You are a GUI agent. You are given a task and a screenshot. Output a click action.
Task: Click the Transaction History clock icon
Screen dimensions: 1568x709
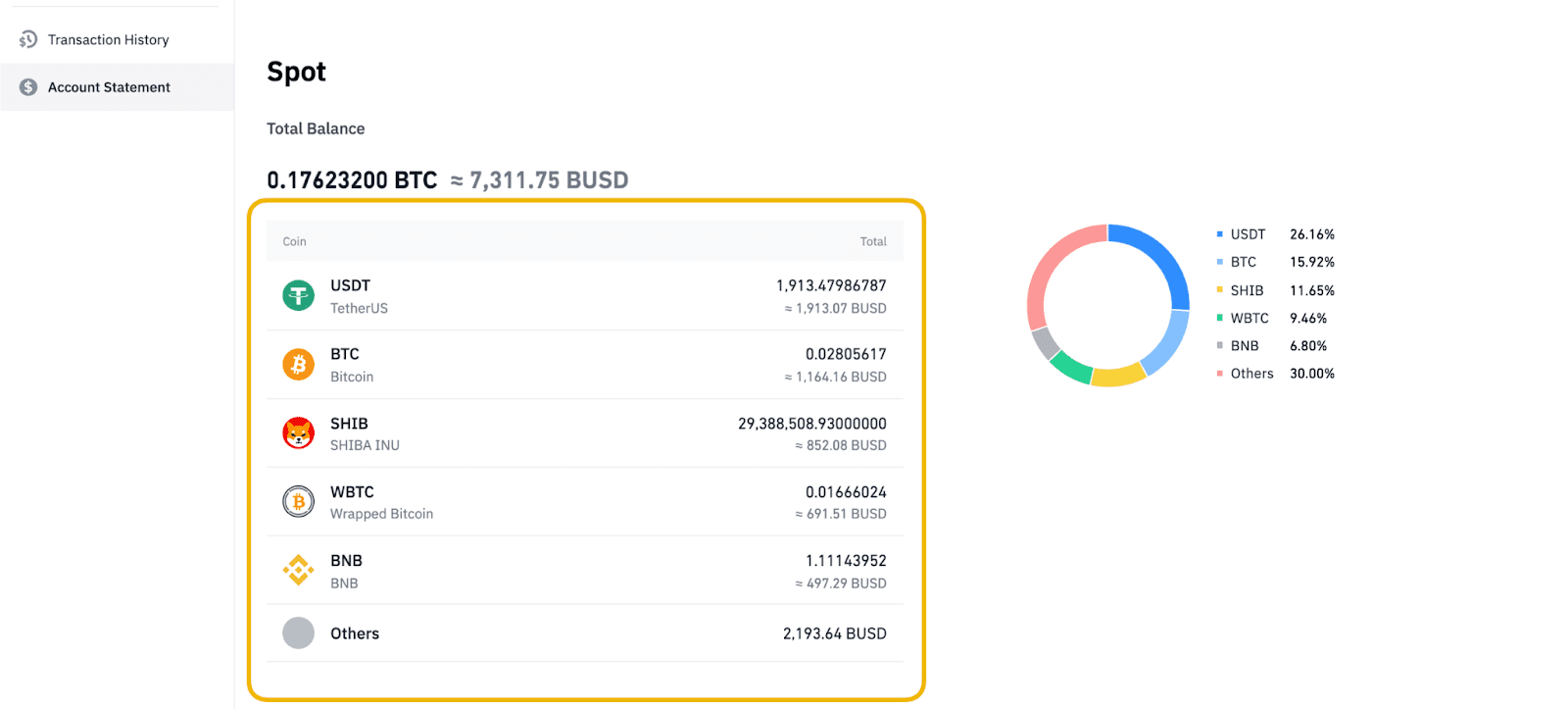click(28, 40)
